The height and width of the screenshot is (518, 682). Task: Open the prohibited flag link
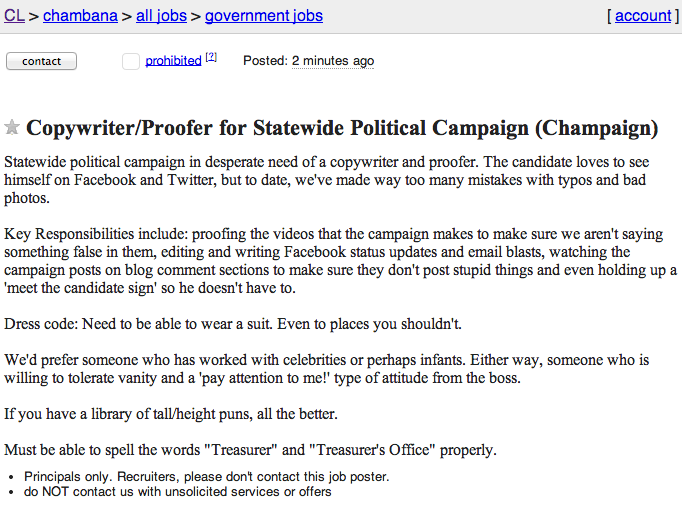point(173,60)
